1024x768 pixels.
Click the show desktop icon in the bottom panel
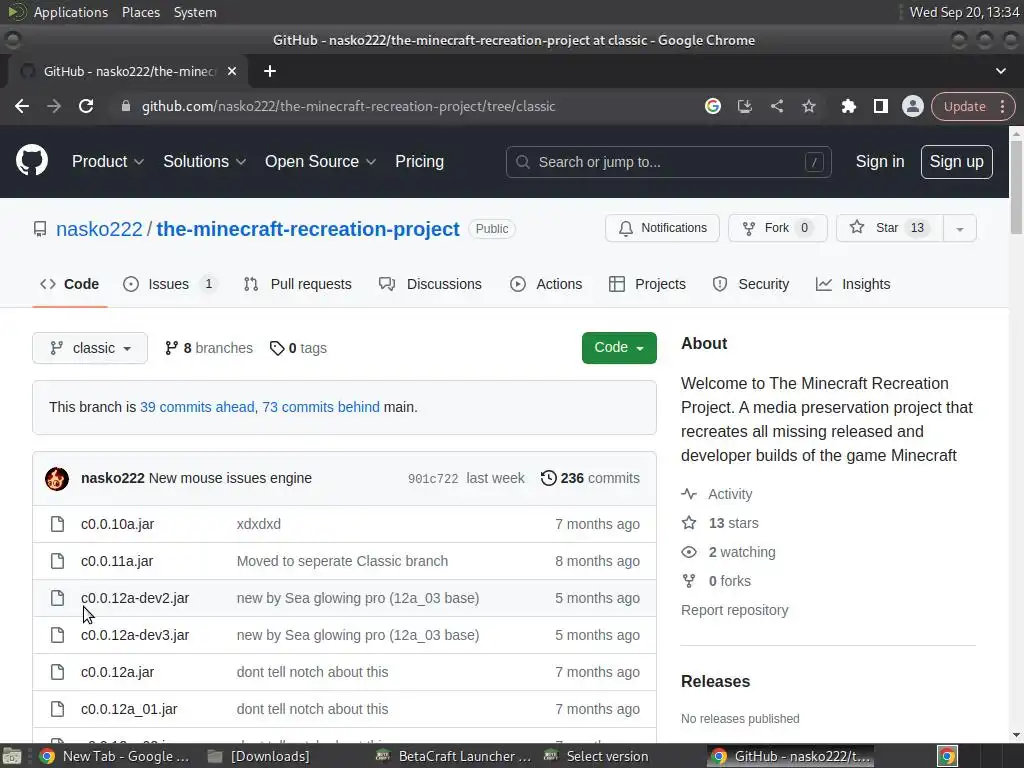(x=12, y=756)
